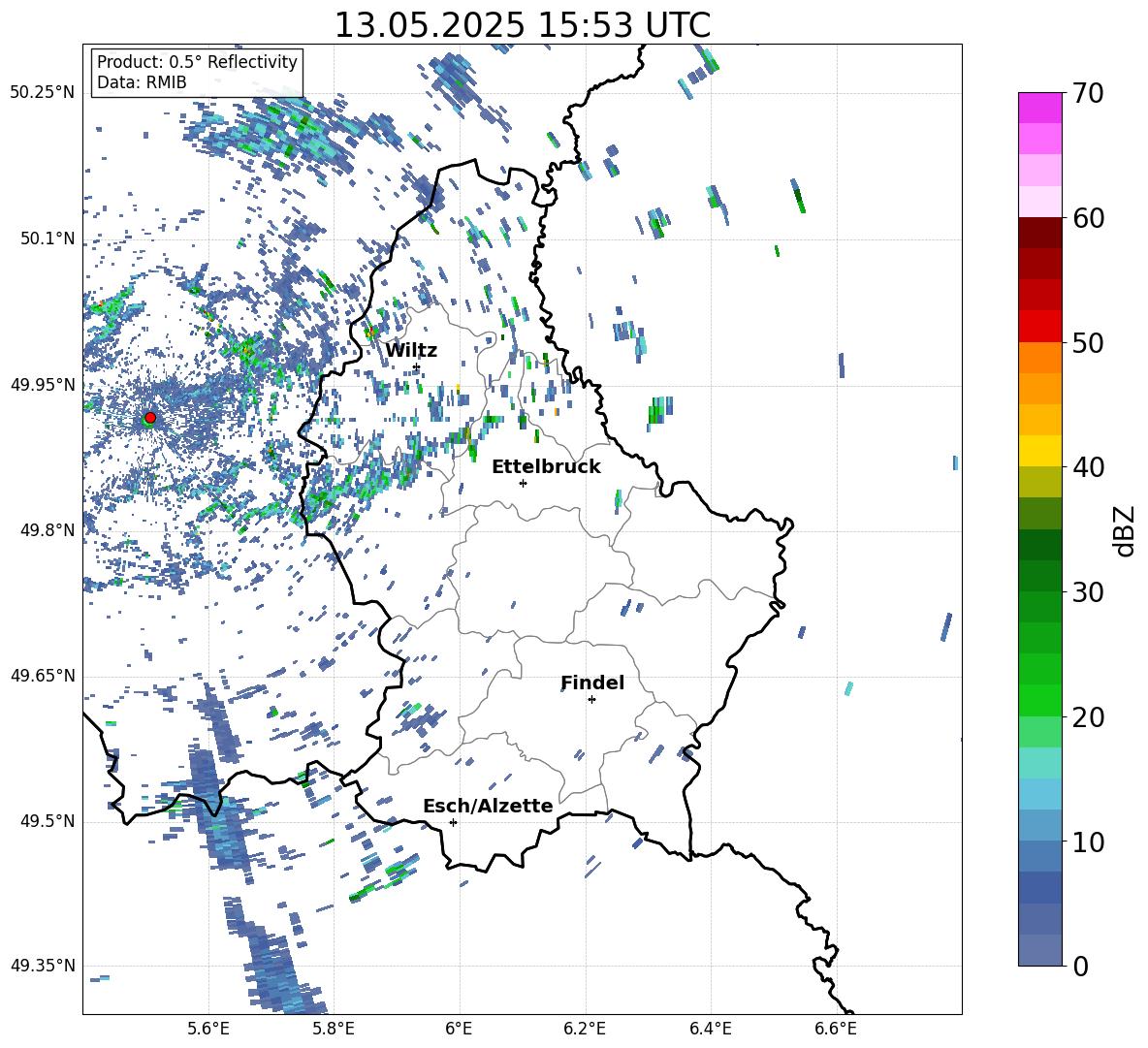Click the 49.5°N latitude label
This screenshot has height=1048, width=1148.
(48, 821)
